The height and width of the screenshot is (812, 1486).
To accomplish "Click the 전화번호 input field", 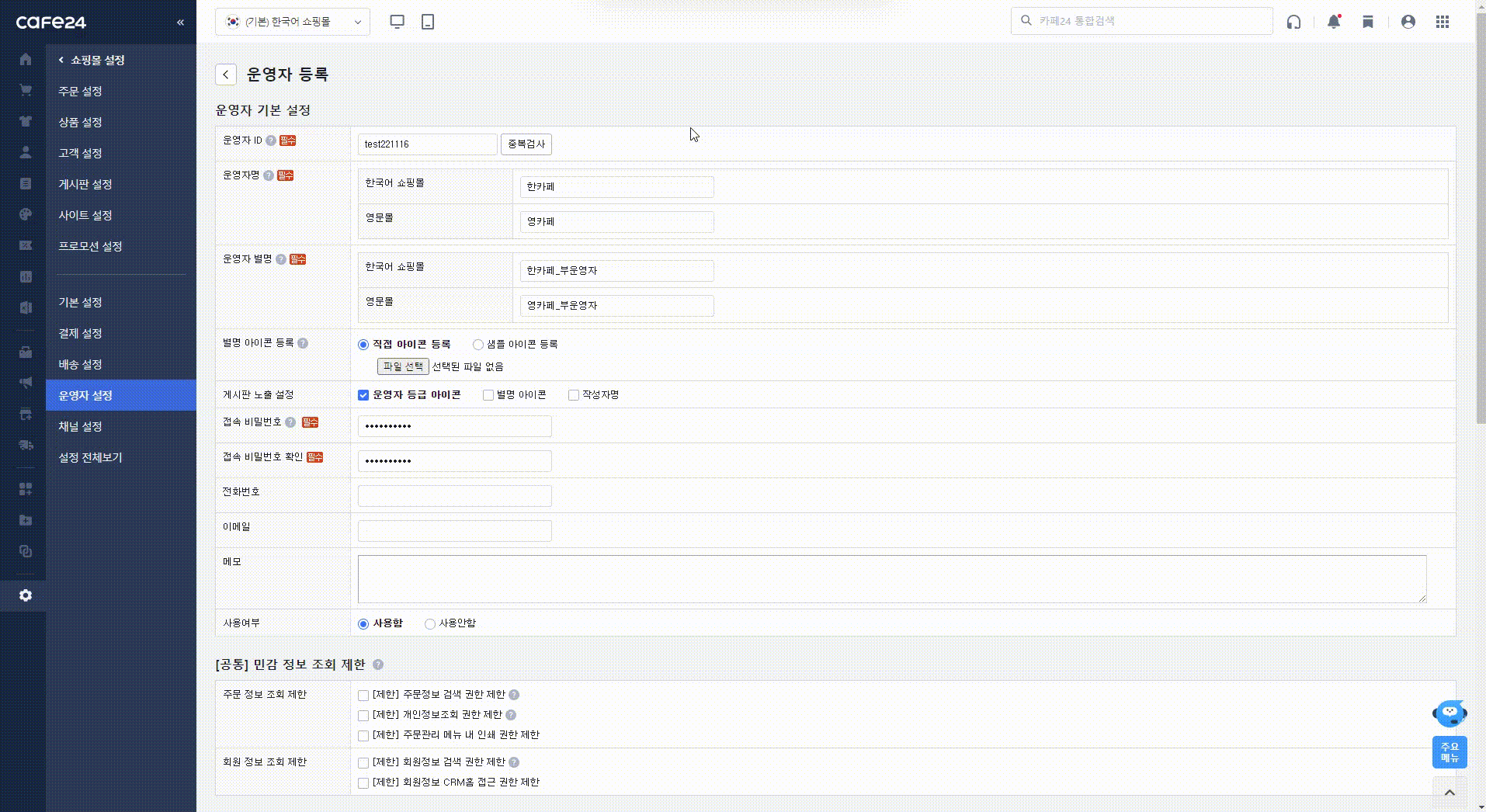I will (x=454, y=496).
